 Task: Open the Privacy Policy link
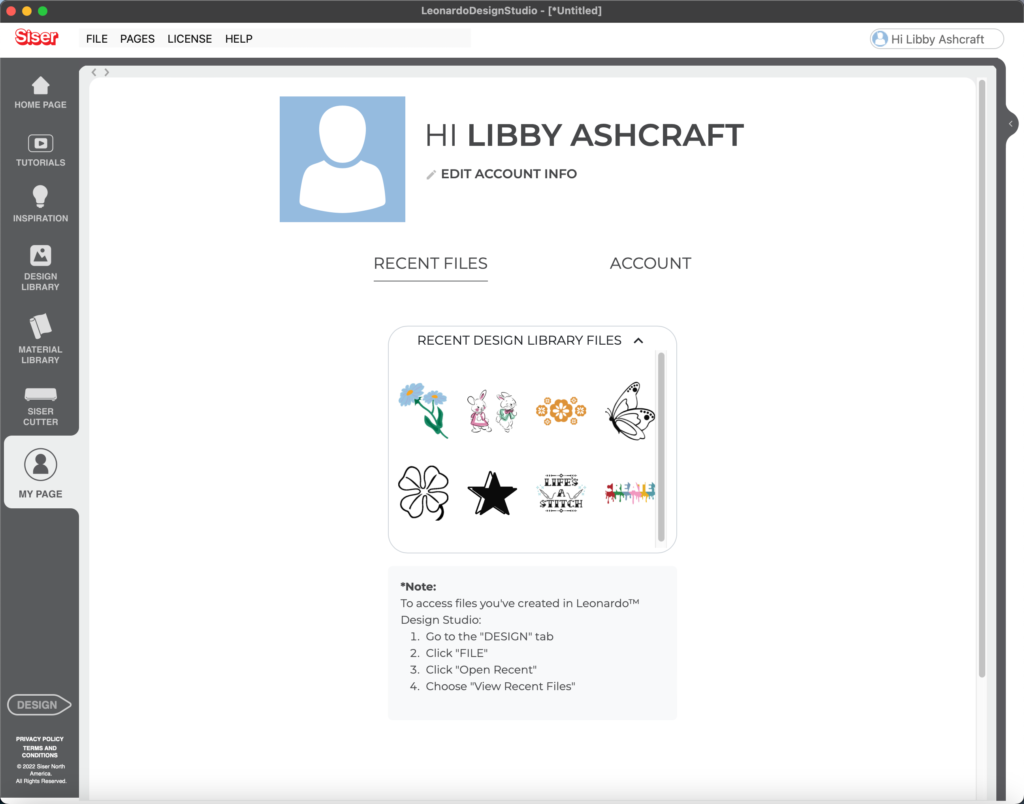click(40, 739)
